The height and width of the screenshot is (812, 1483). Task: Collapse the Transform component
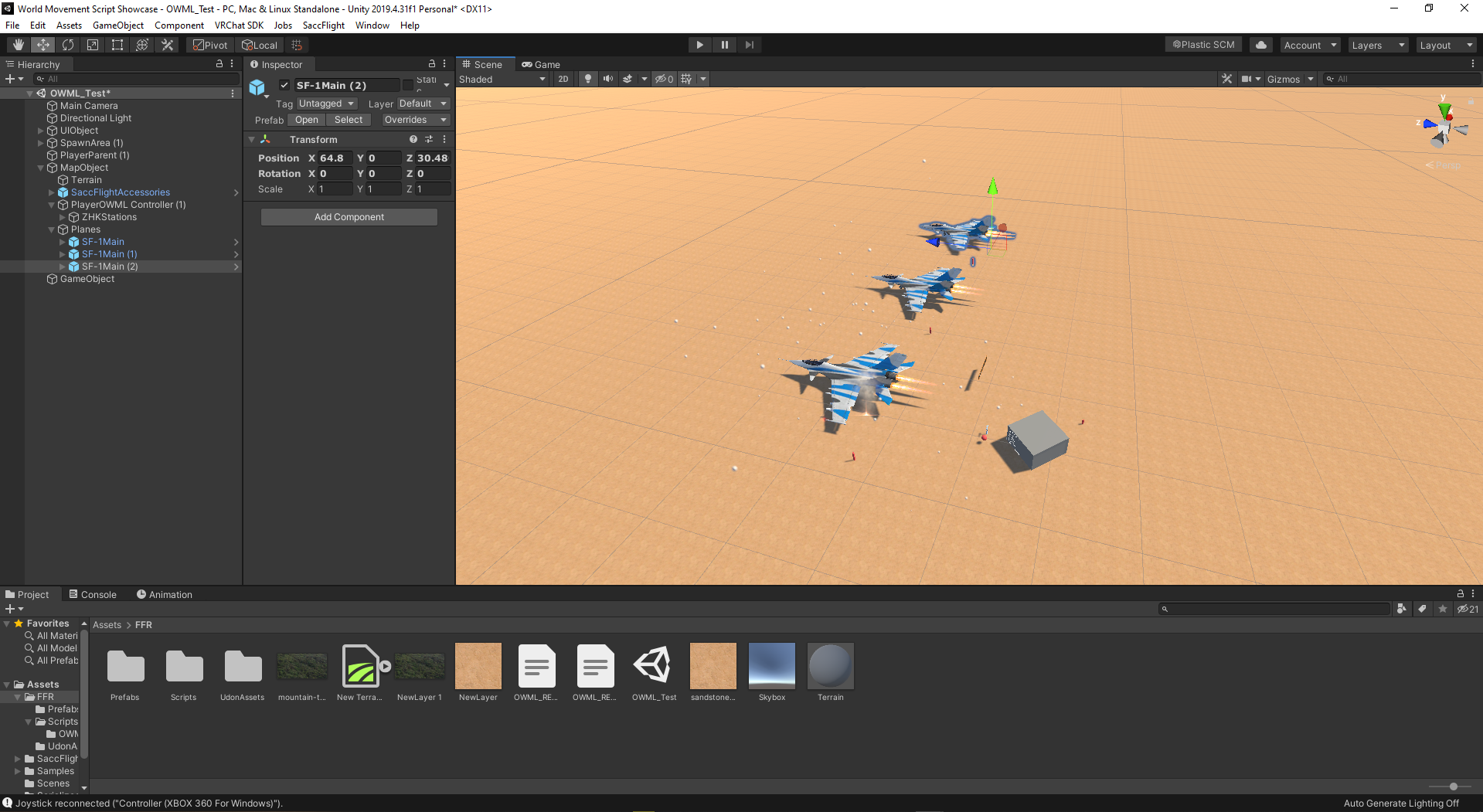(x=251, y=140)
